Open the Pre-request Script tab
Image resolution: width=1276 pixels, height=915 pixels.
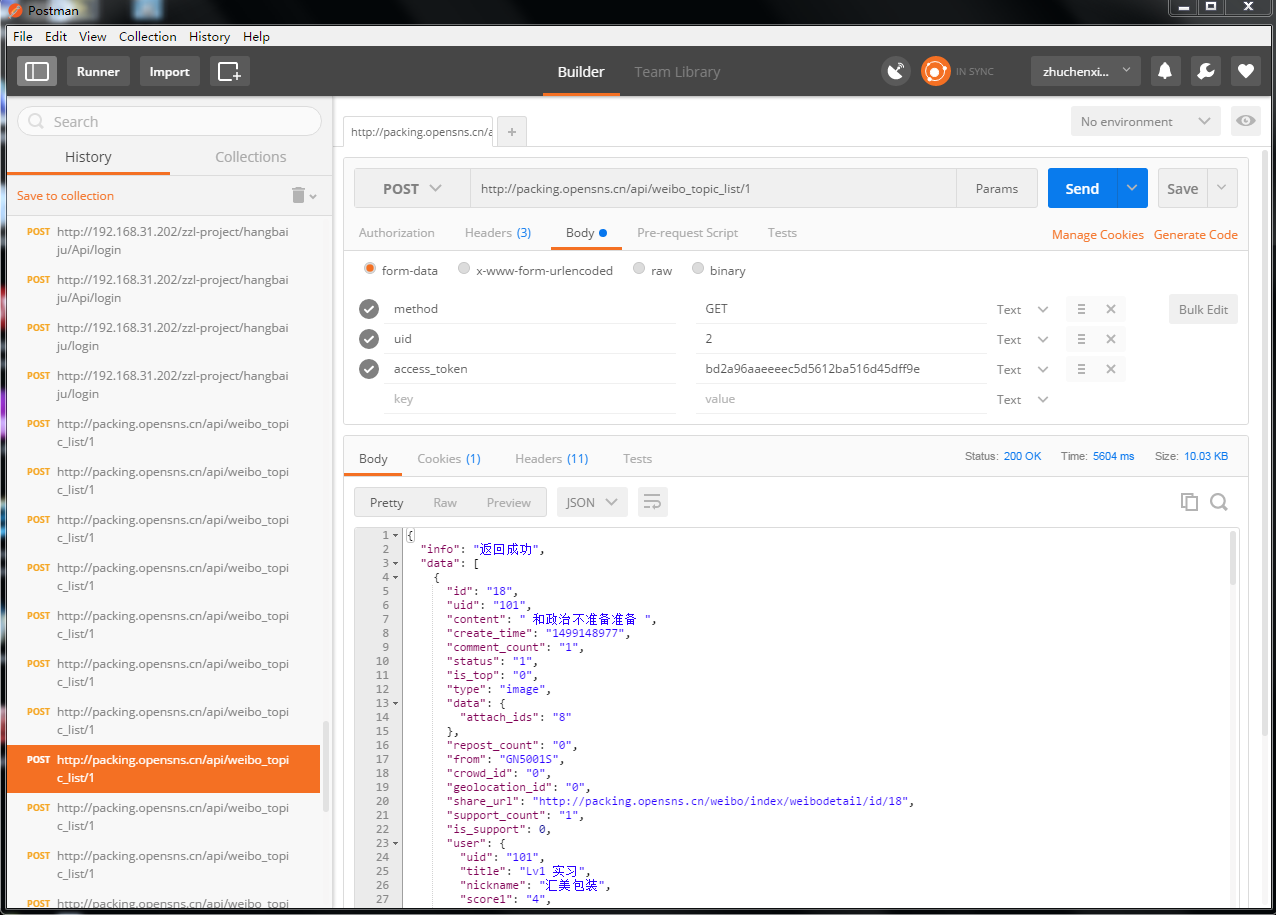tap(687, 233)
